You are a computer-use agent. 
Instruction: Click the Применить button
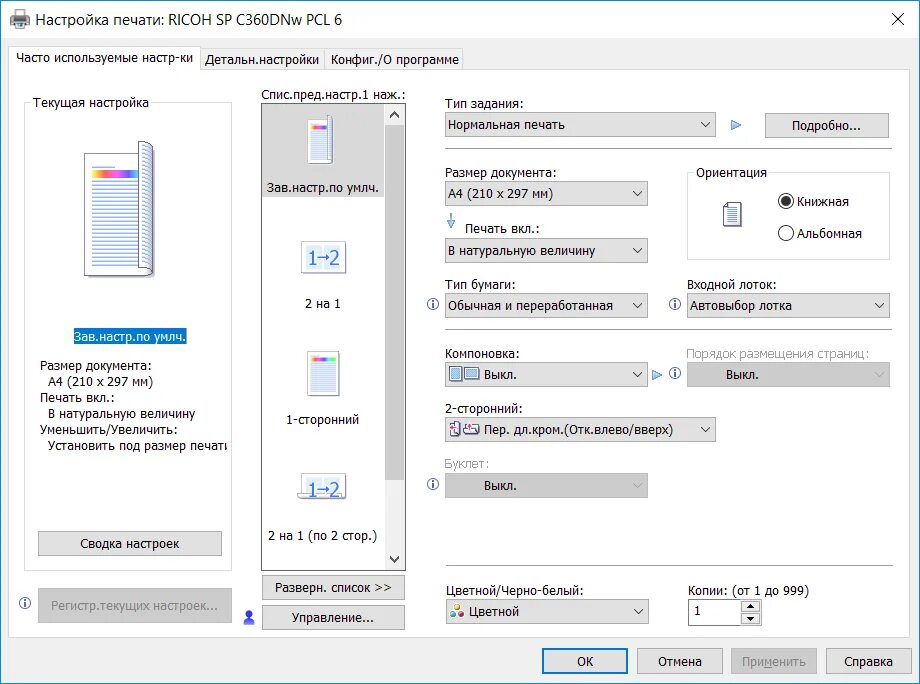pos(773,661)
